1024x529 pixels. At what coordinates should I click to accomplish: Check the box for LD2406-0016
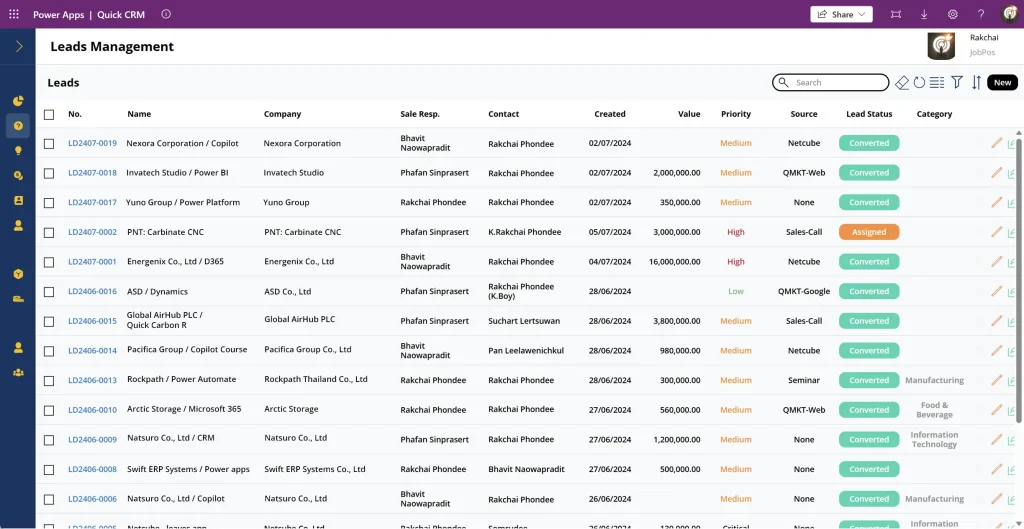(x=49, y=292)
